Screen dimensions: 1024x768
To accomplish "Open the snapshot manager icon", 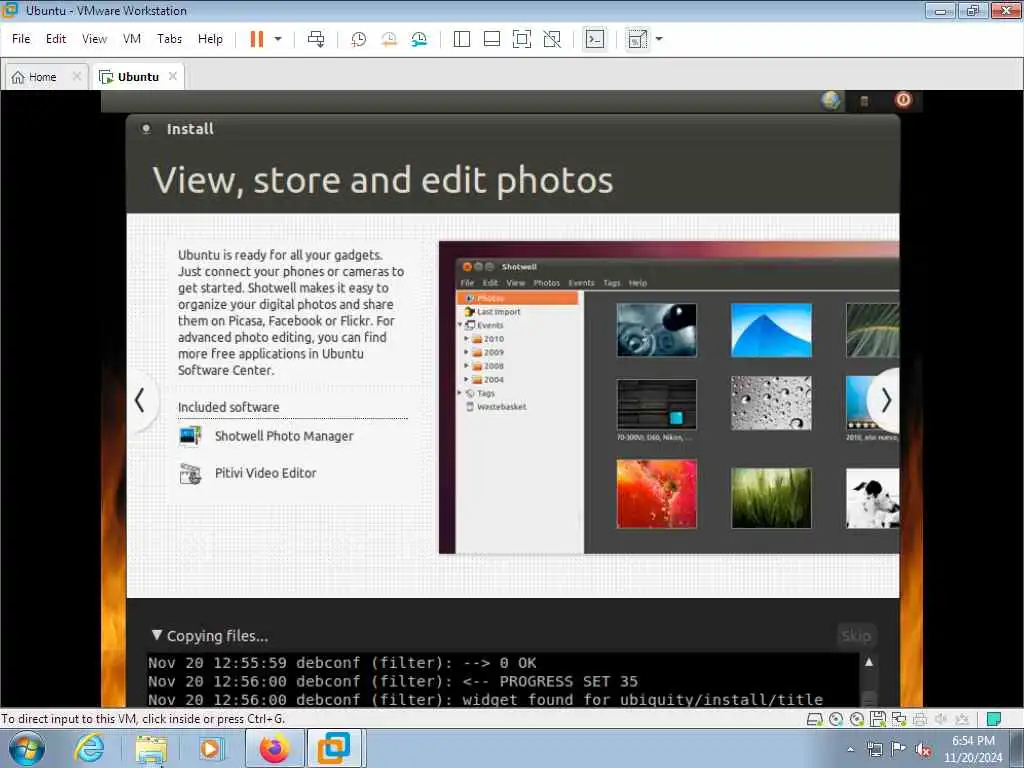I will click(x=419, y=39).
